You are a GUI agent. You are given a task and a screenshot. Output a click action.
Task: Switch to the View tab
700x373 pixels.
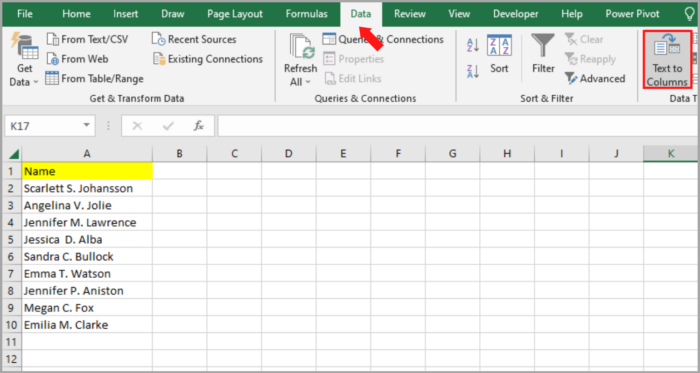(x=459, y=14)
